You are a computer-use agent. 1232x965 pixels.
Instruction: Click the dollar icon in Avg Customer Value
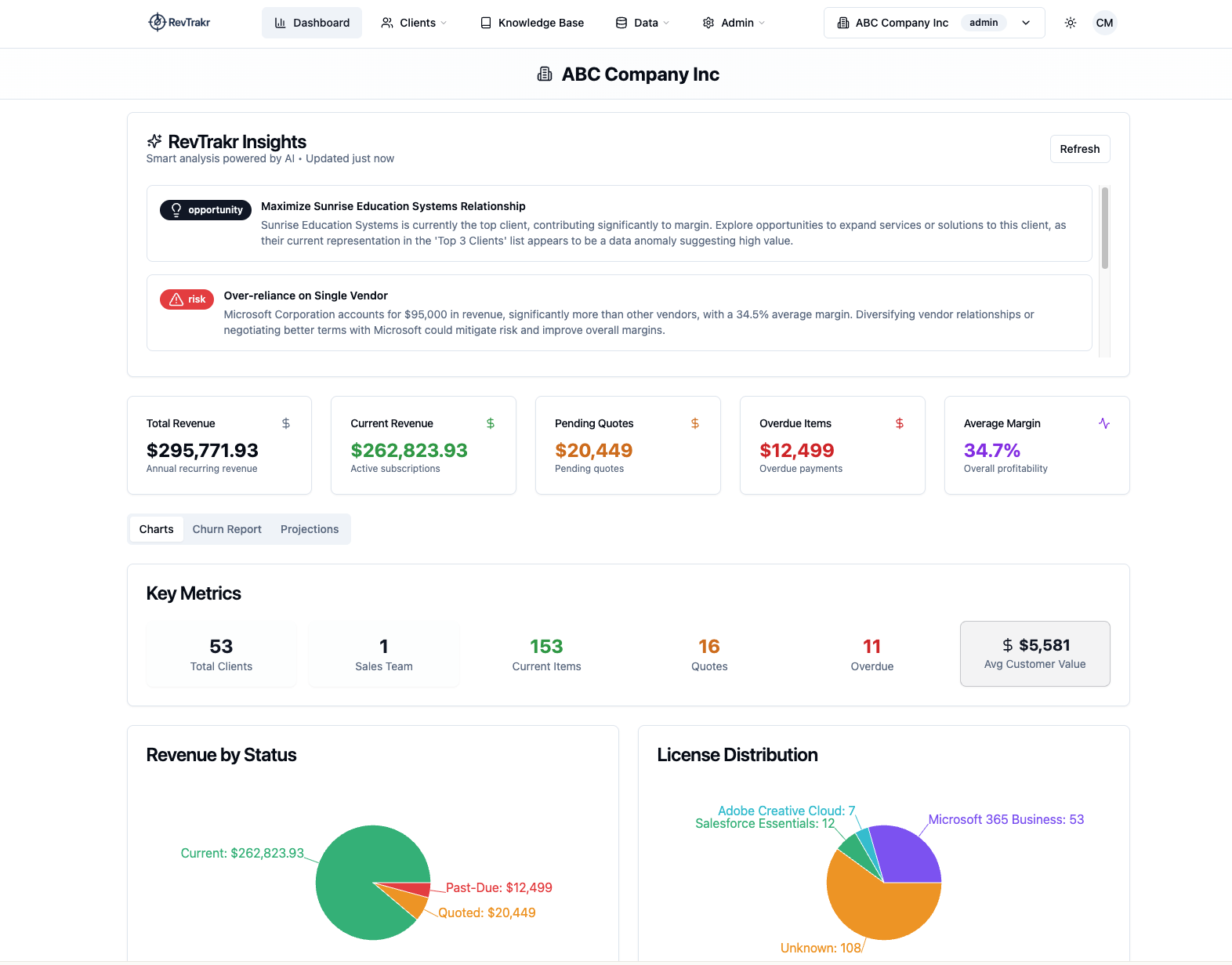tap(1008, 645)
